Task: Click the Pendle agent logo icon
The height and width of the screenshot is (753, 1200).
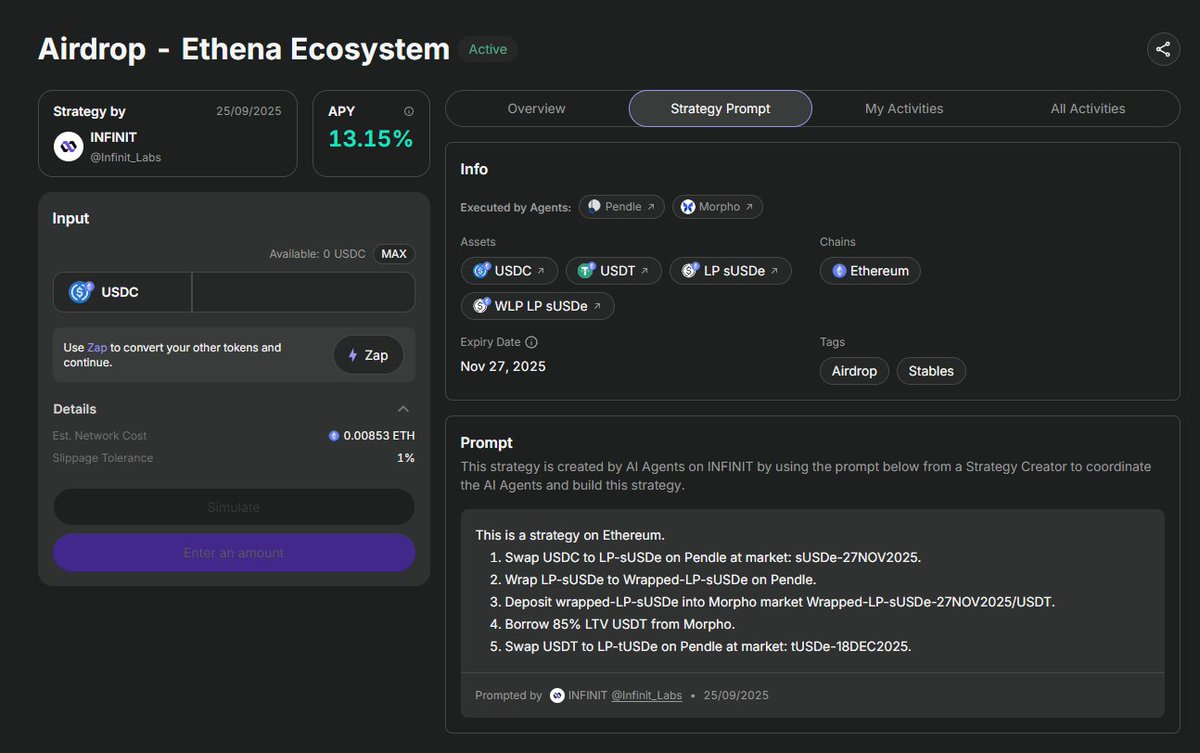Action: pos(594,207)
